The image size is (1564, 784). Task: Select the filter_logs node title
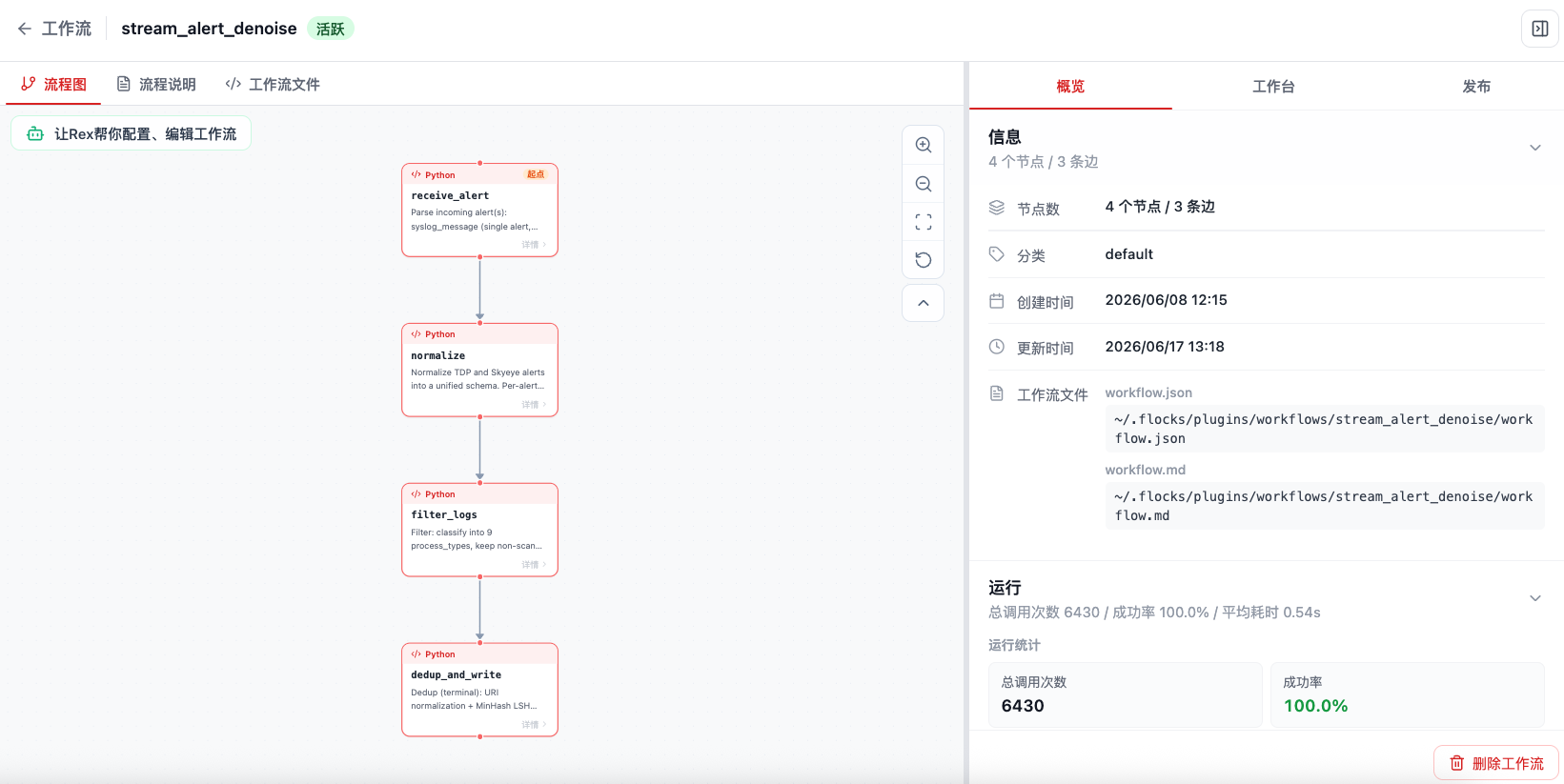[444, 514]
